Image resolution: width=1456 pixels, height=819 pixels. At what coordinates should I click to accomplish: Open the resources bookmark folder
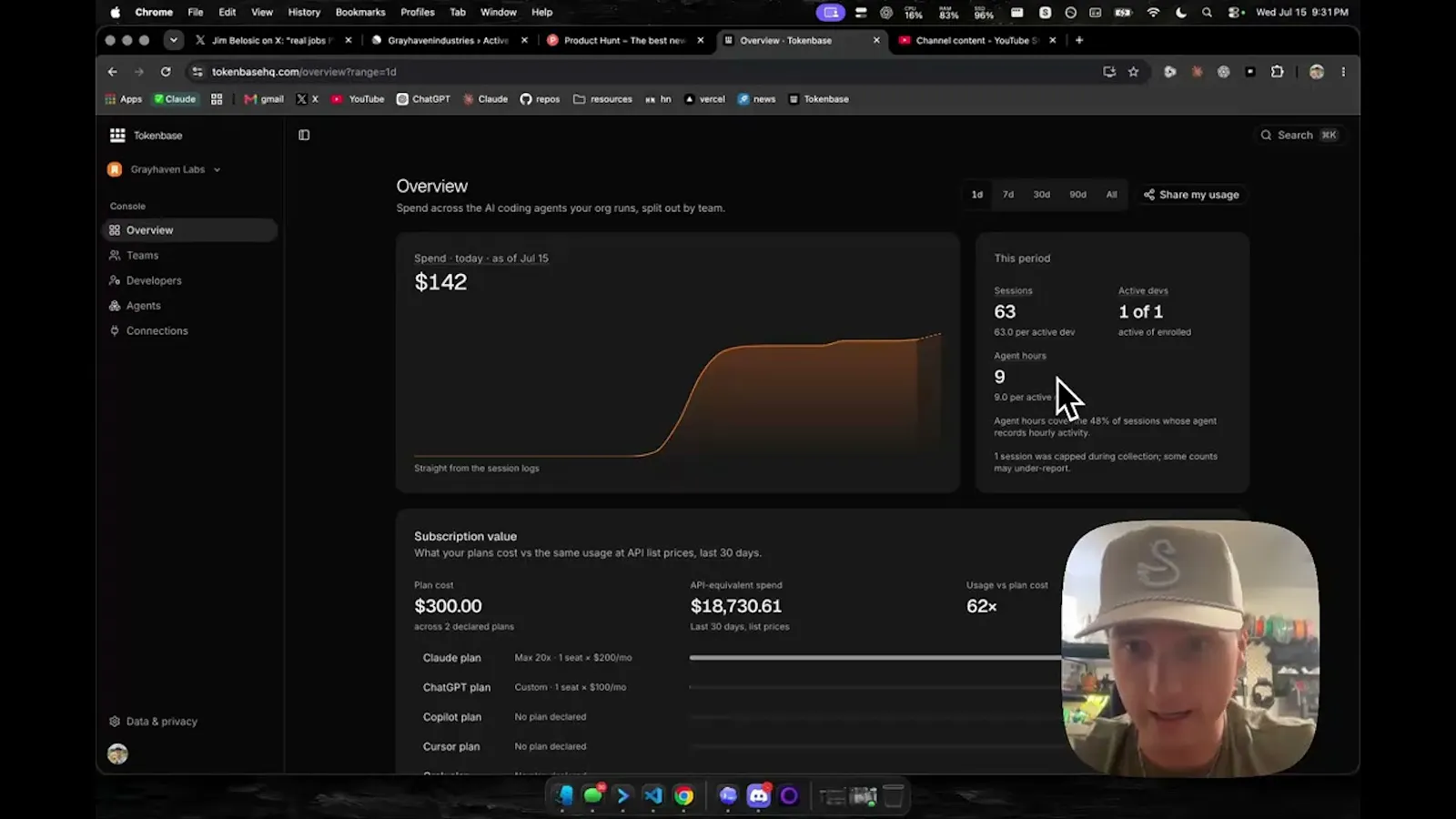pyautogui.click(x=602, y=99)
